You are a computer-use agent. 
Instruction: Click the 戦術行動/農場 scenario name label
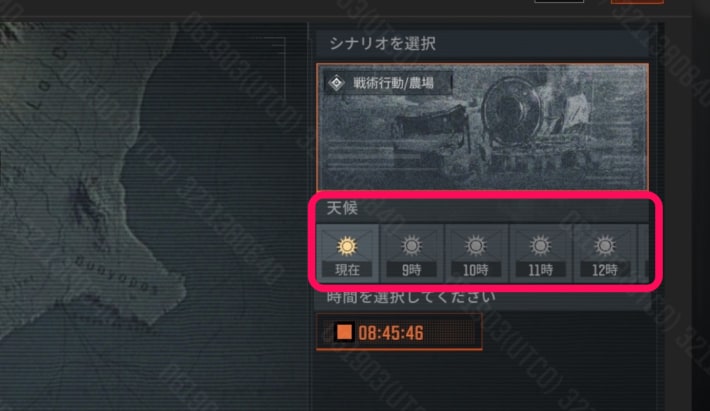[393, 83]
